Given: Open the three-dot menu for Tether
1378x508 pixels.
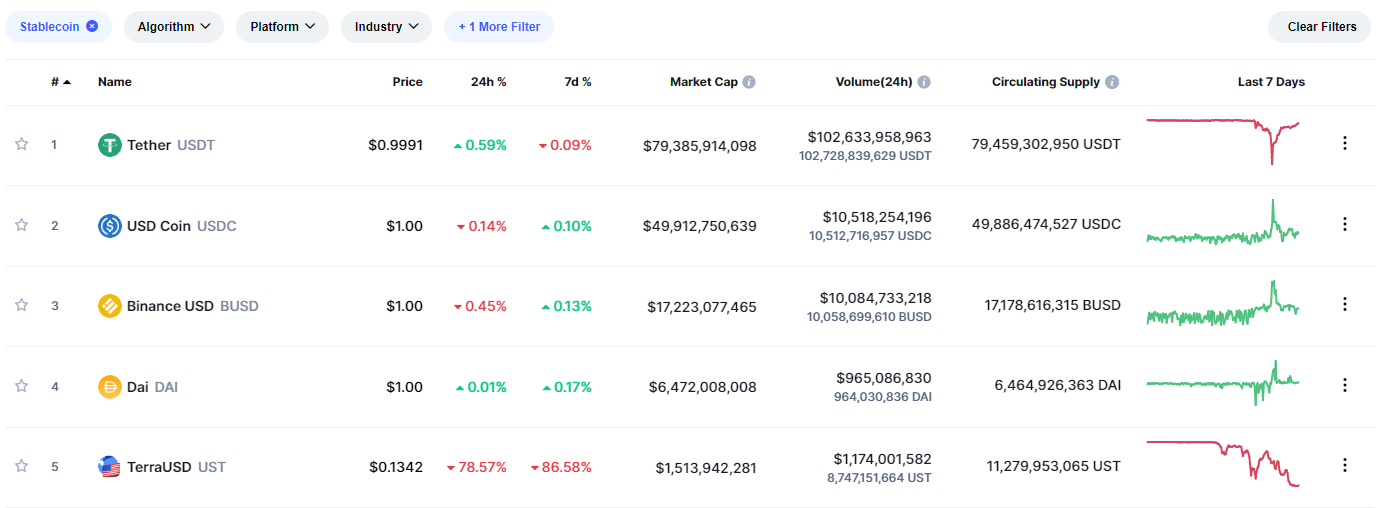Looking at the screenshot, I should [x=1345, y=144].
